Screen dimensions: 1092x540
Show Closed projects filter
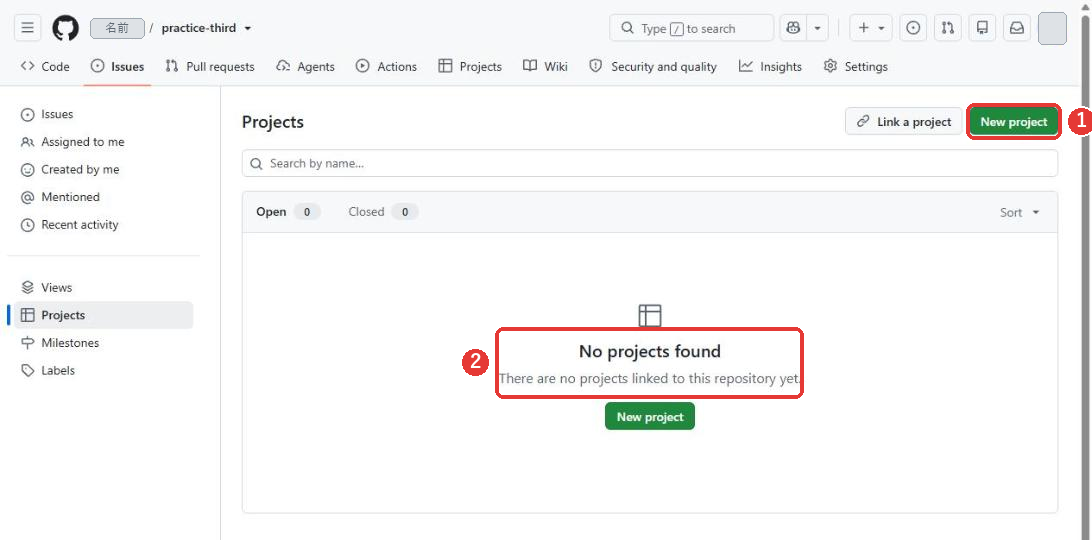[383, 212]
